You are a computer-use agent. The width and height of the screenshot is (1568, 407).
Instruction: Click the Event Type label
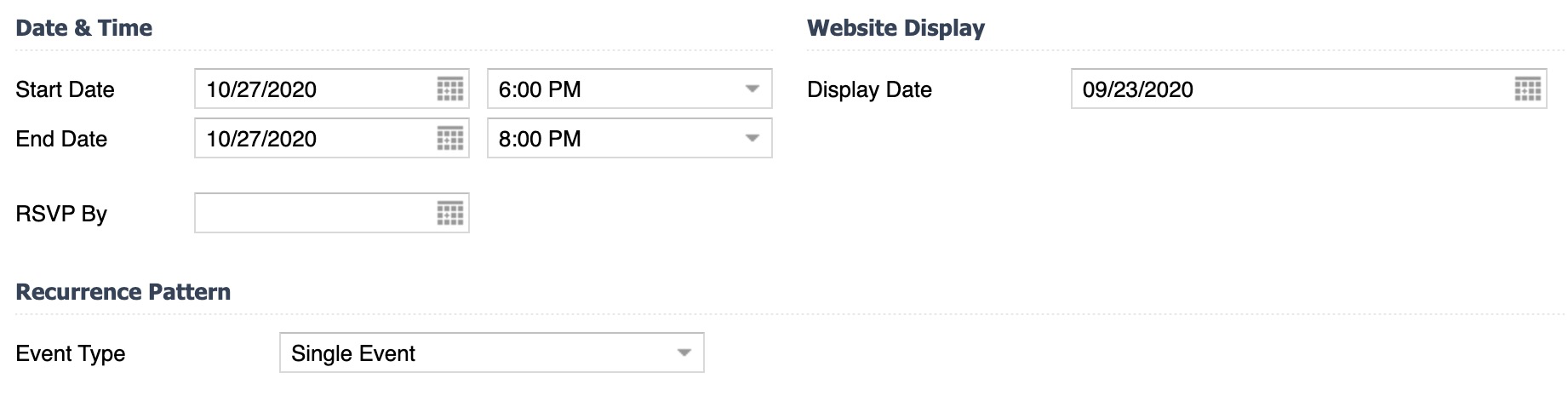(x=71, y=353)
